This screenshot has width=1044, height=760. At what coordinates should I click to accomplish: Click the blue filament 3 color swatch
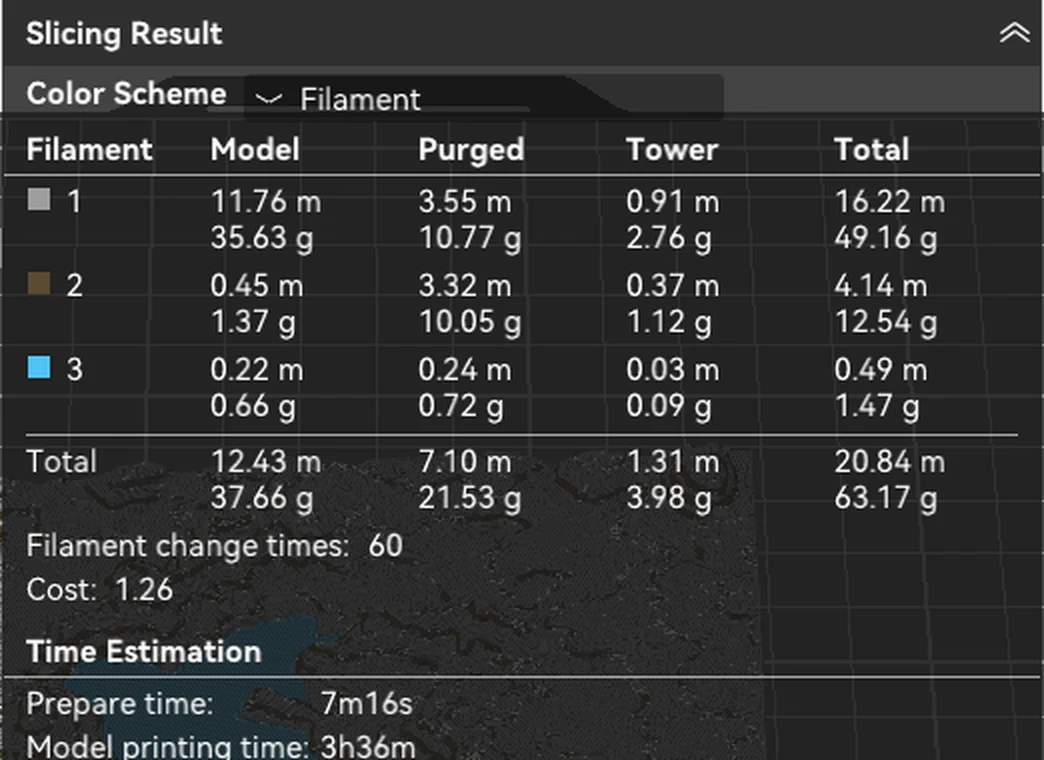(x=39, y=367)
